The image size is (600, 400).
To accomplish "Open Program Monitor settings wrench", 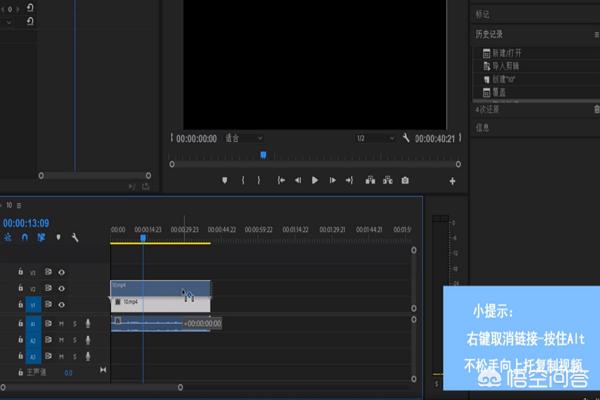I will point(406,138).
